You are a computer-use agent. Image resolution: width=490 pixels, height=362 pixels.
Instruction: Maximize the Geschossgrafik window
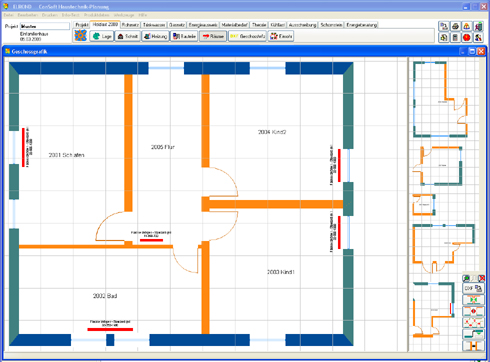tap(472, 51)
